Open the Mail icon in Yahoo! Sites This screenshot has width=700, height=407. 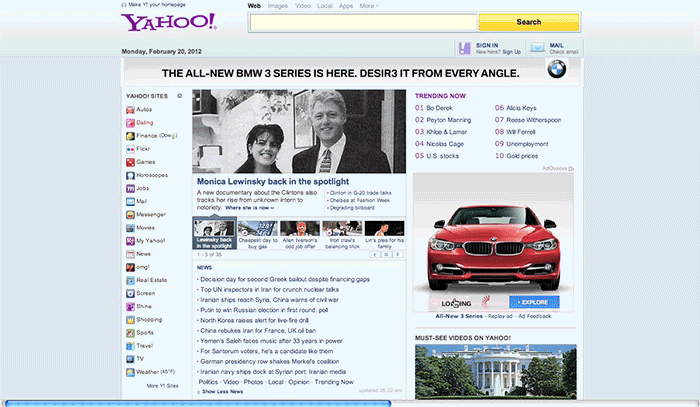point(130,202)
